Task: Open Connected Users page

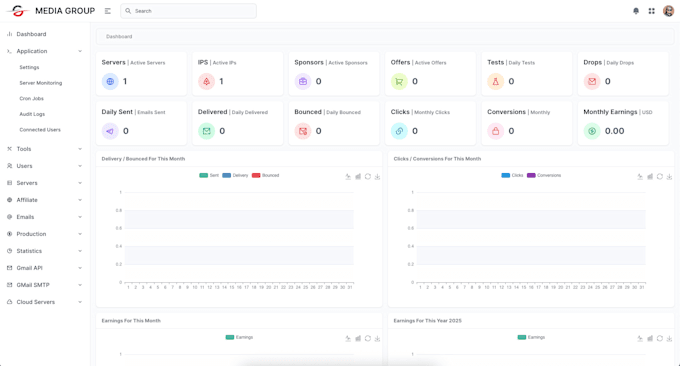Action: (40, 130)
